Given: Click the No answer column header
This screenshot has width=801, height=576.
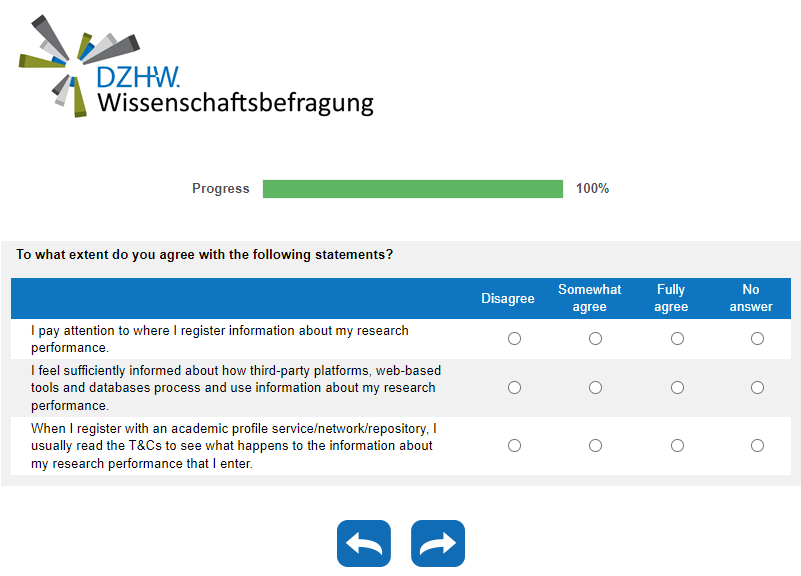Looking at the screenshot, I should 751,298.
